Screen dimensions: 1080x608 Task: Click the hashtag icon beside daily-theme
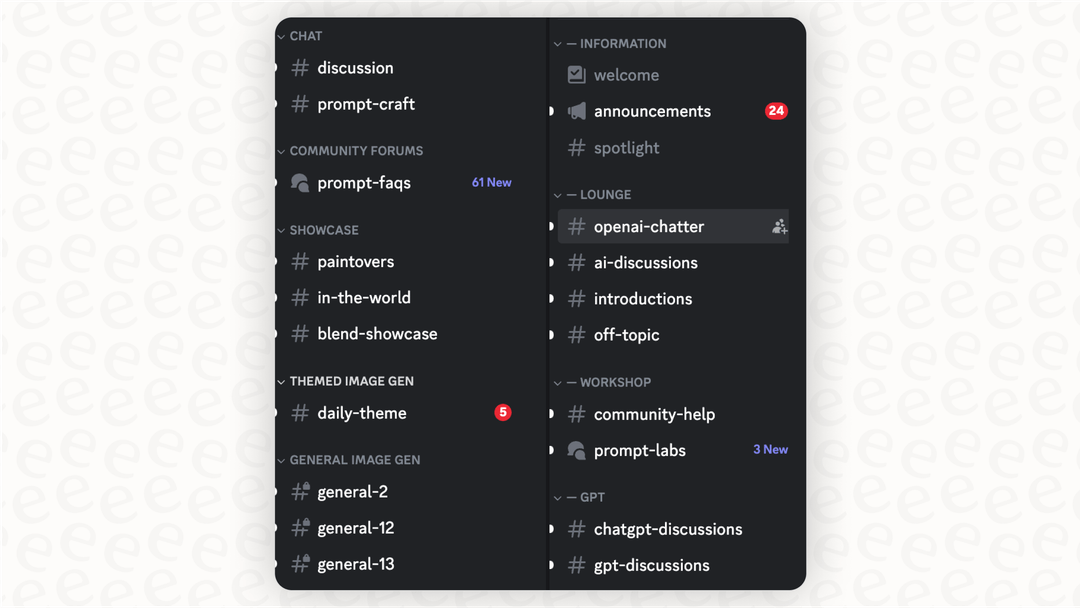click(300, 413)
